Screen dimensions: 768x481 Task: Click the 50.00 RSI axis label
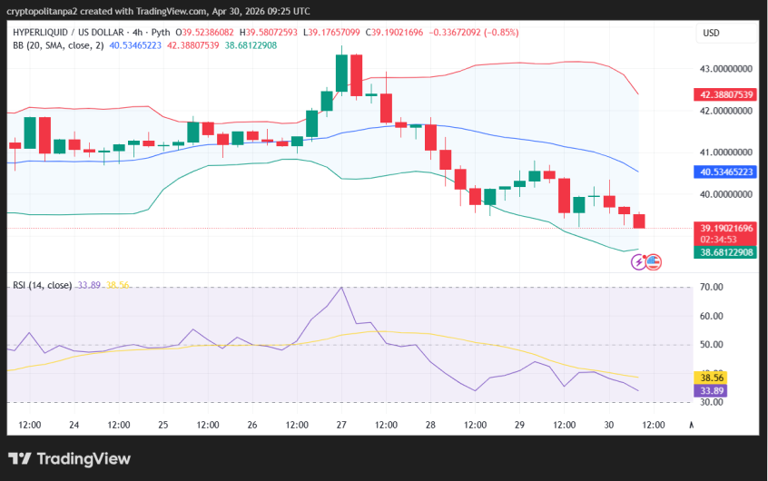click(712, 345)
